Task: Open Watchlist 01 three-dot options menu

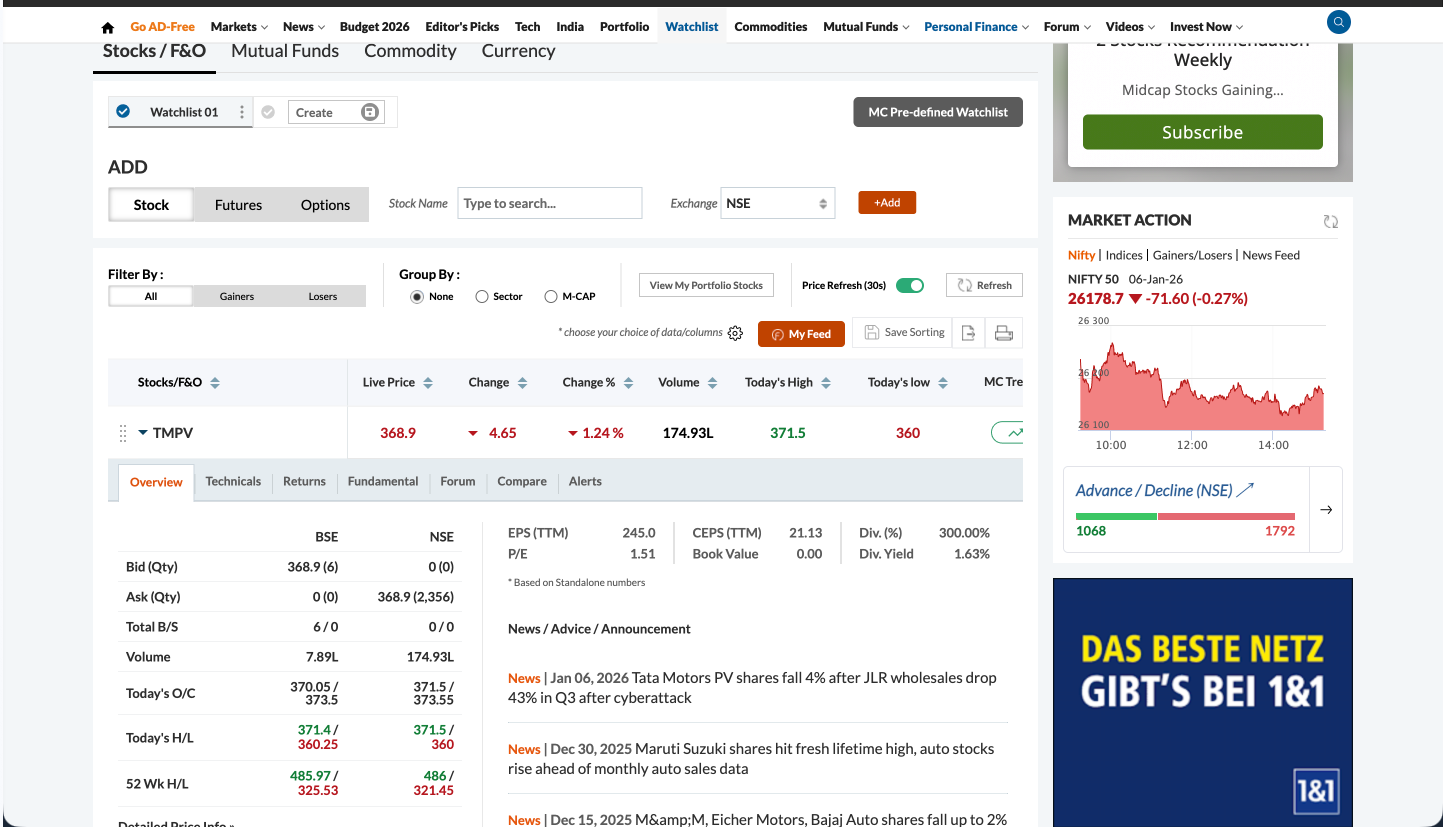Action: pyautogui.click(x=241, y=112)
